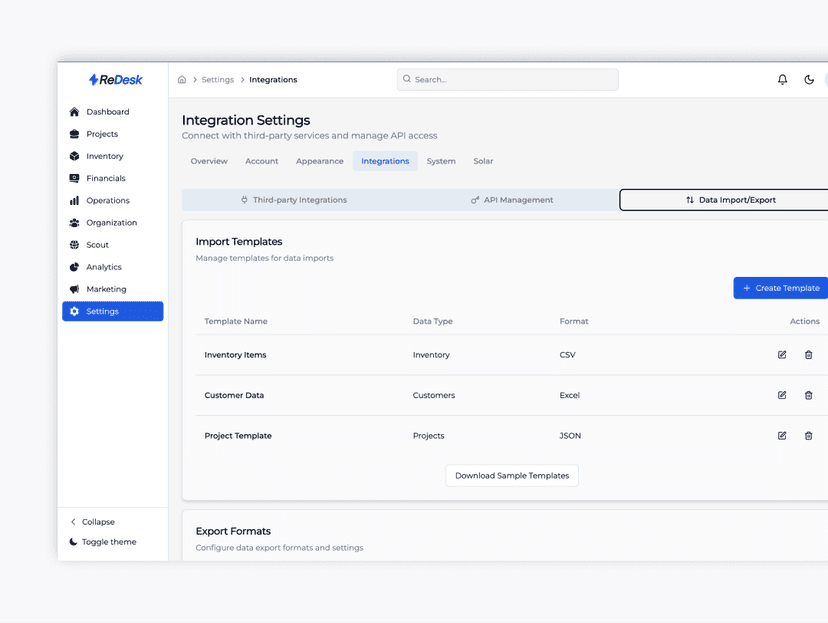Edit the Project Template row
828x623 pixels.
(782, 436)
